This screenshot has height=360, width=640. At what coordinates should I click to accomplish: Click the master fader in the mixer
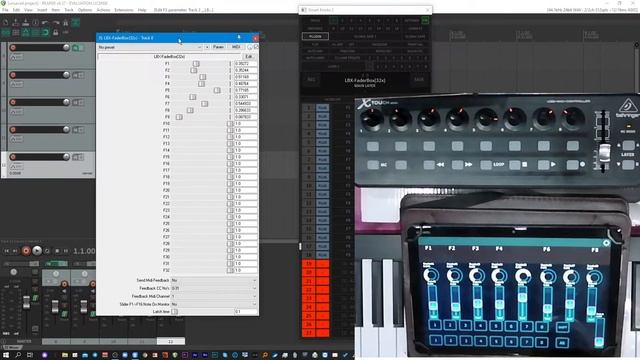point(27,302)
